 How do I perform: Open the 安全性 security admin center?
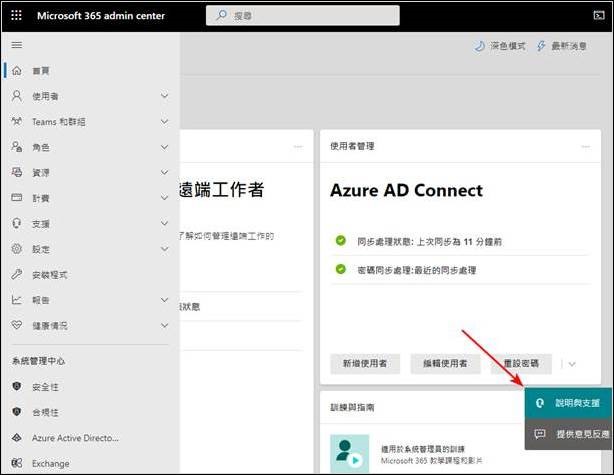point(46,385)
